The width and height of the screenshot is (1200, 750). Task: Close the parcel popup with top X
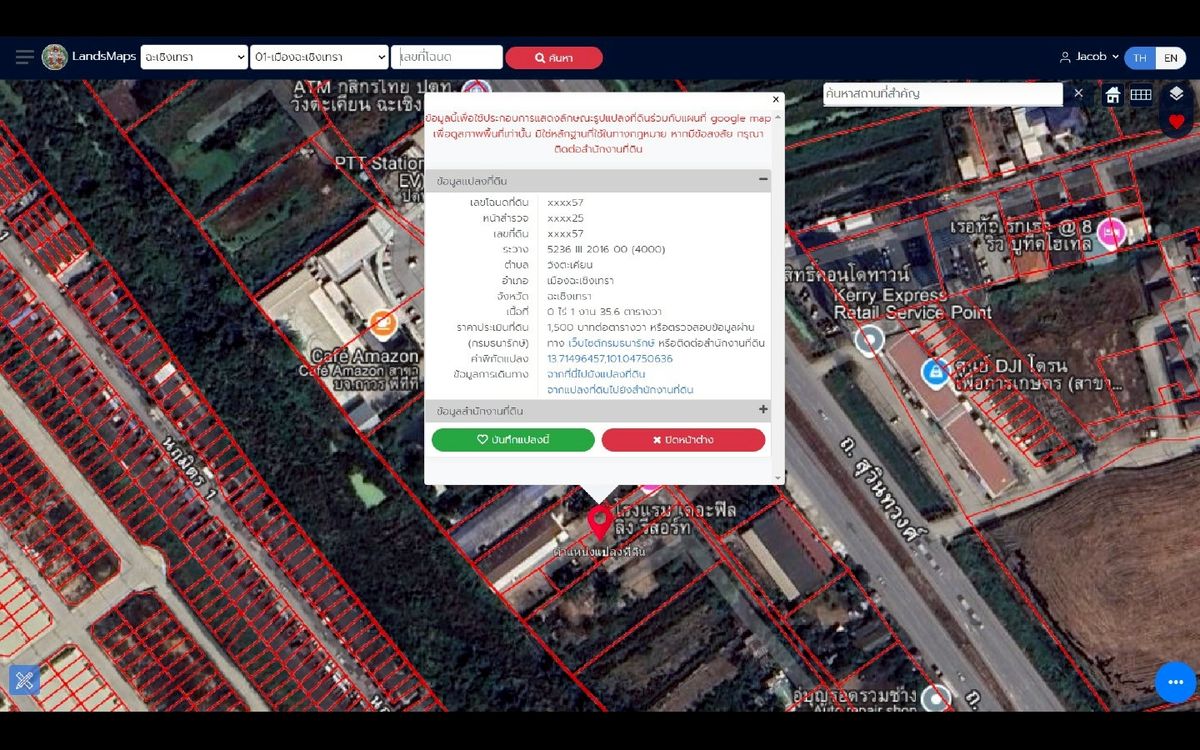[x=775, y=99]
